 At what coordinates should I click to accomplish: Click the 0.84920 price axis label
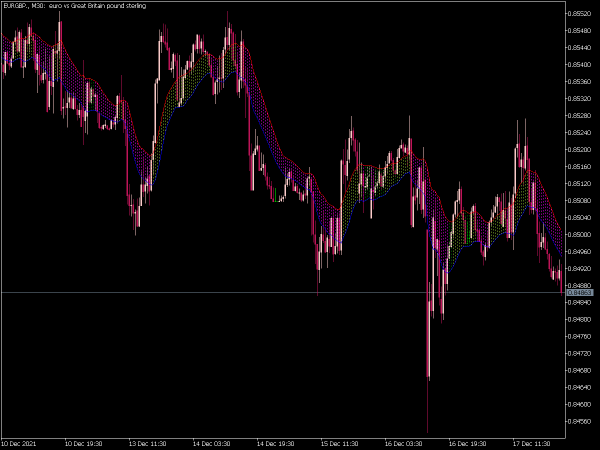[579, 268]
